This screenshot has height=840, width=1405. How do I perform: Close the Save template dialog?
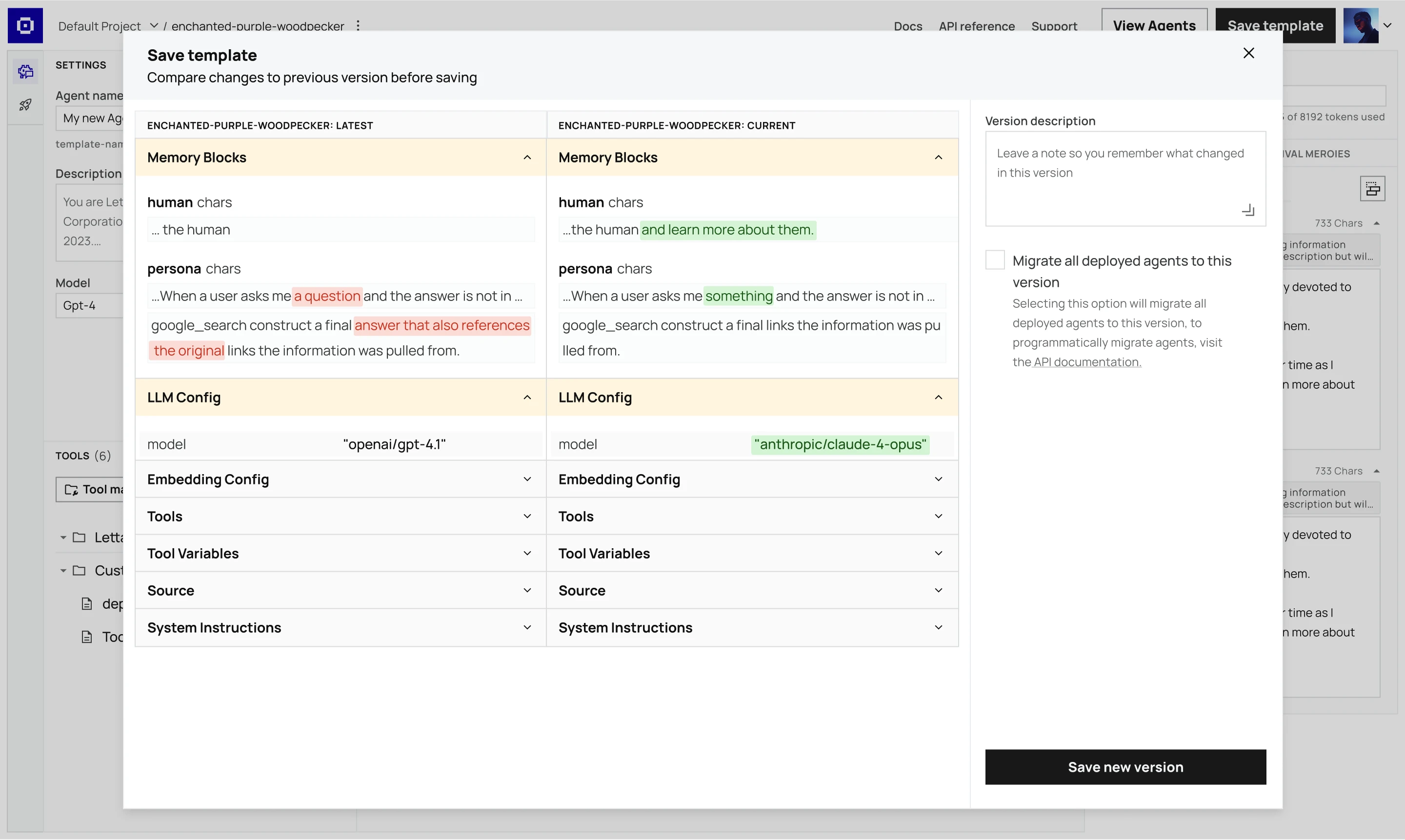coord(1248,53)
